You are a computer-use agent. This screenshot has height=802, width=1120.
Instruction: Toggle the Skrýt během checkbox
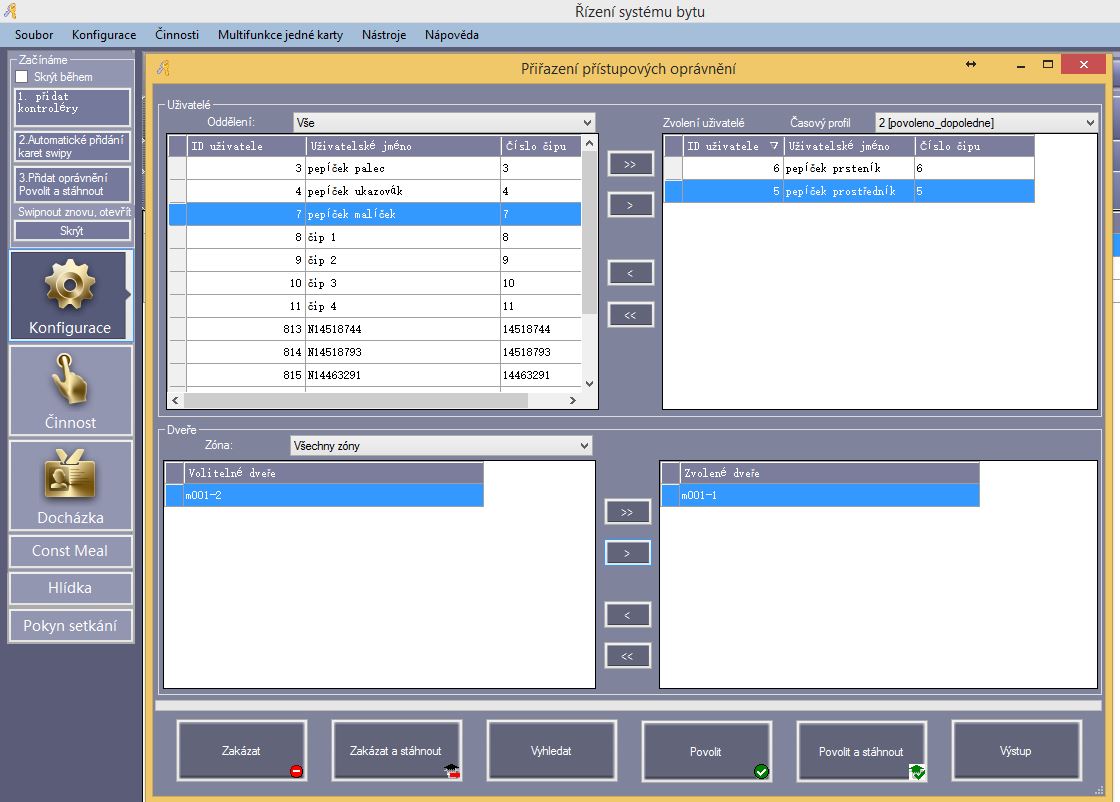pos(22,76)
